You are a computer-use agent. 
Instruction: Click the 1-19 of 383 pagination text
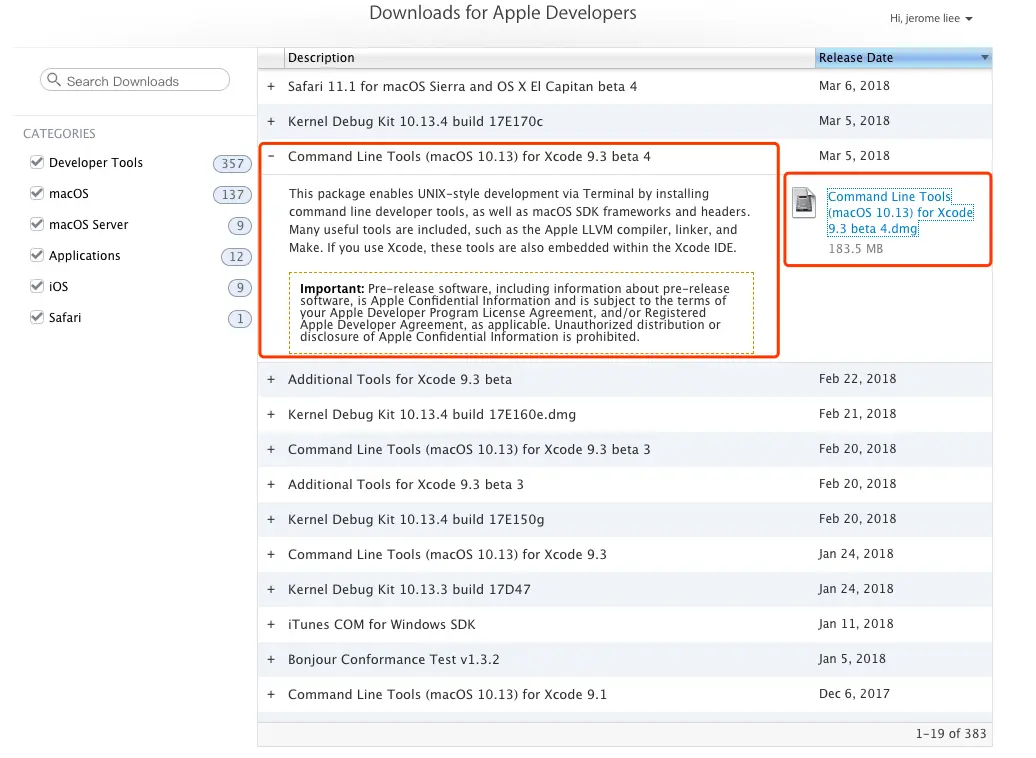[x=951, y=734]
